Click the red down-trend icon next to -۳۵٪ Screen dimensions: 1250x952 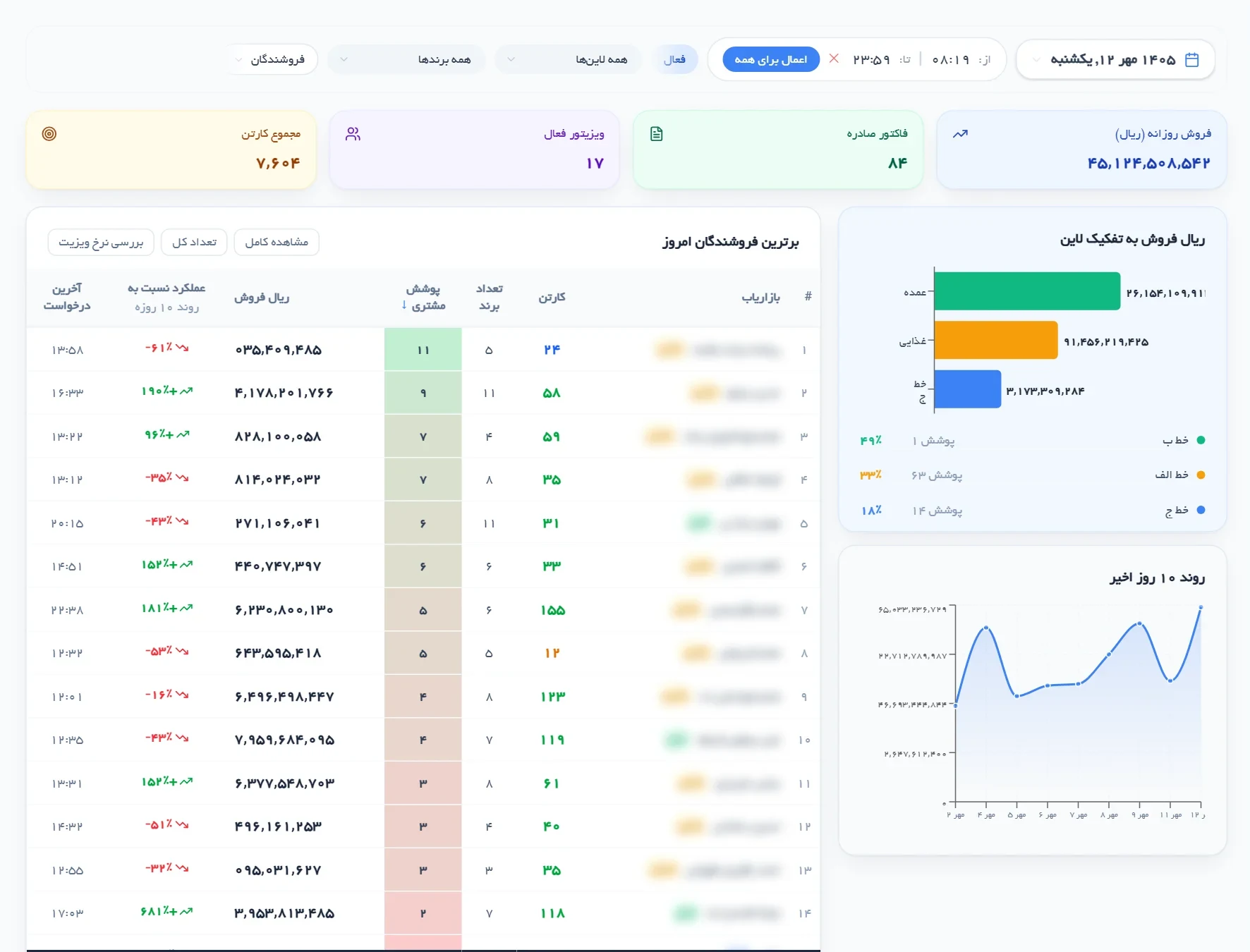pos(182,477)
